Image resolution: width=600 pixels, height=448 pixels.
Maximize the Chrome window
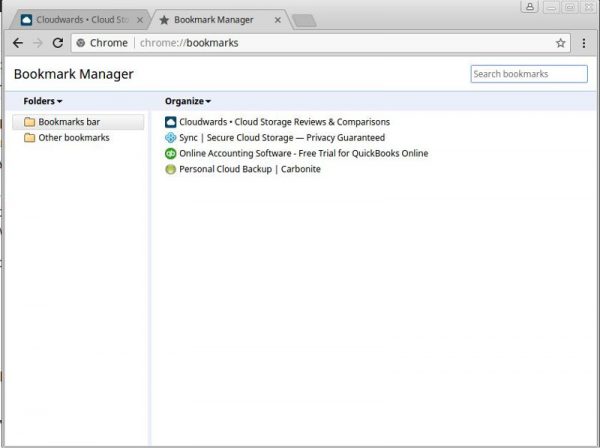coord(570,7)
